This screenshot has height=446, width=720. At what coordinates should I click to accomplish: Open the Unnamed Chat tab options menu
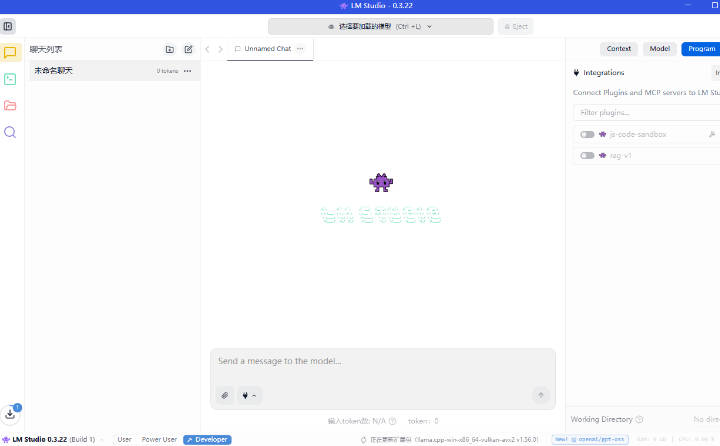(300, 48)
